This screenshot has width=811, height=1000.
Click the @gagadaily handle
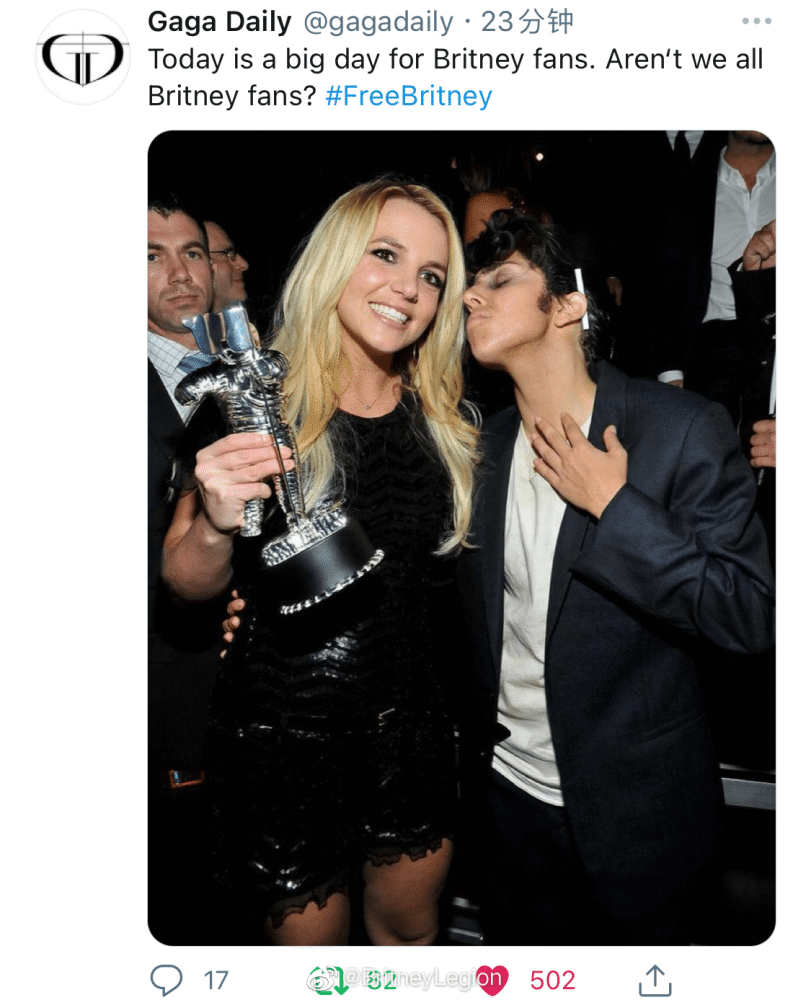pos(378,23)
